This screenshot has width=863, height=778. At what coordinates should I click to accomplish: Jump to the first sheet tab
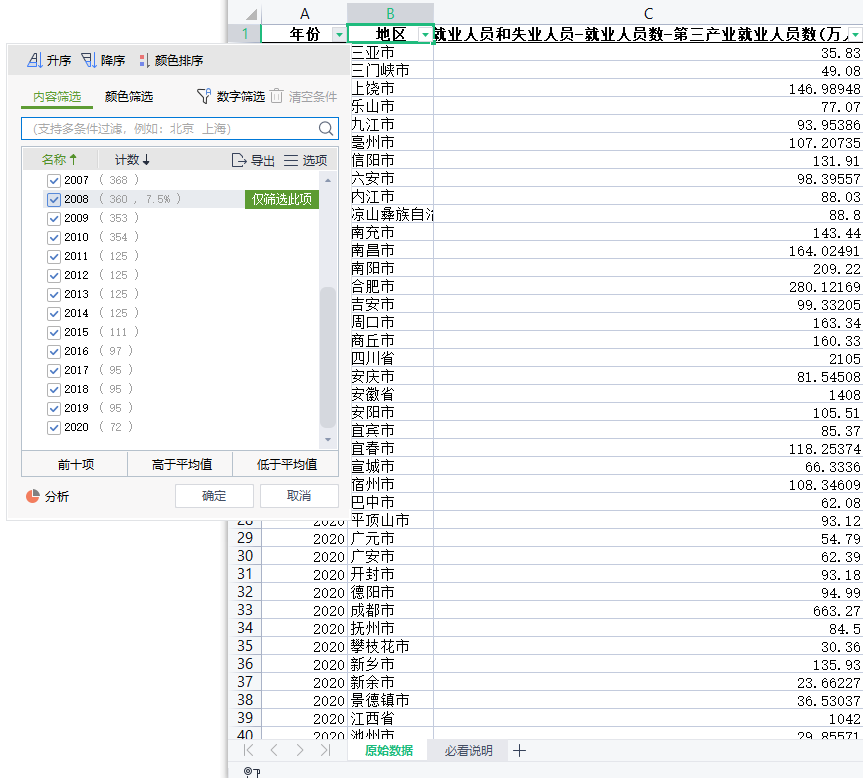(248, 750)
